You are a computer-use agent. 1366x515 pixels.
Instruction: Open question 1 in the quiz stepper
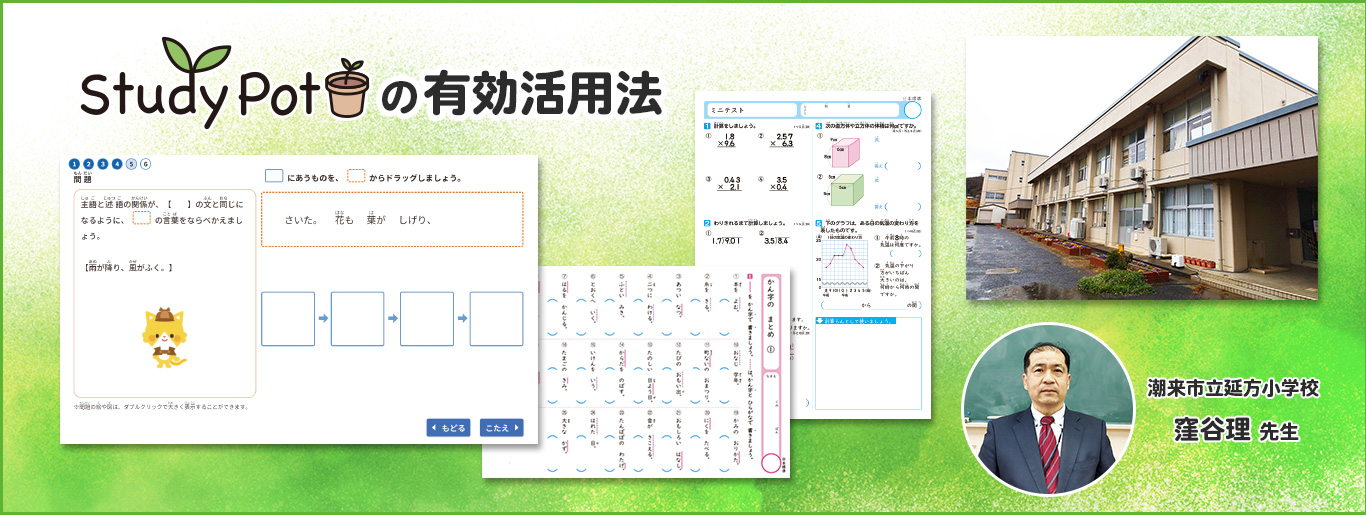(74, 164)
